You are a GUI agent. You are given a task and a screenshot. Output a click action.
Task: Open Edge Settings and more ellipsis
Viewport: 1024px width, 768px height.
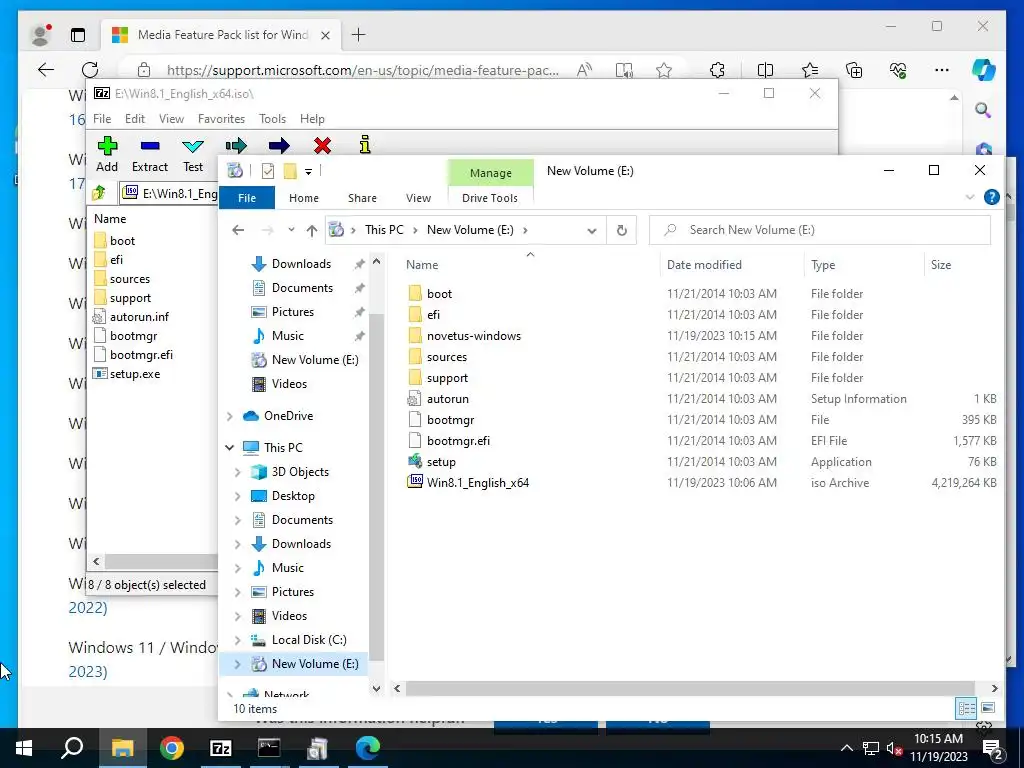pos(942,70)
